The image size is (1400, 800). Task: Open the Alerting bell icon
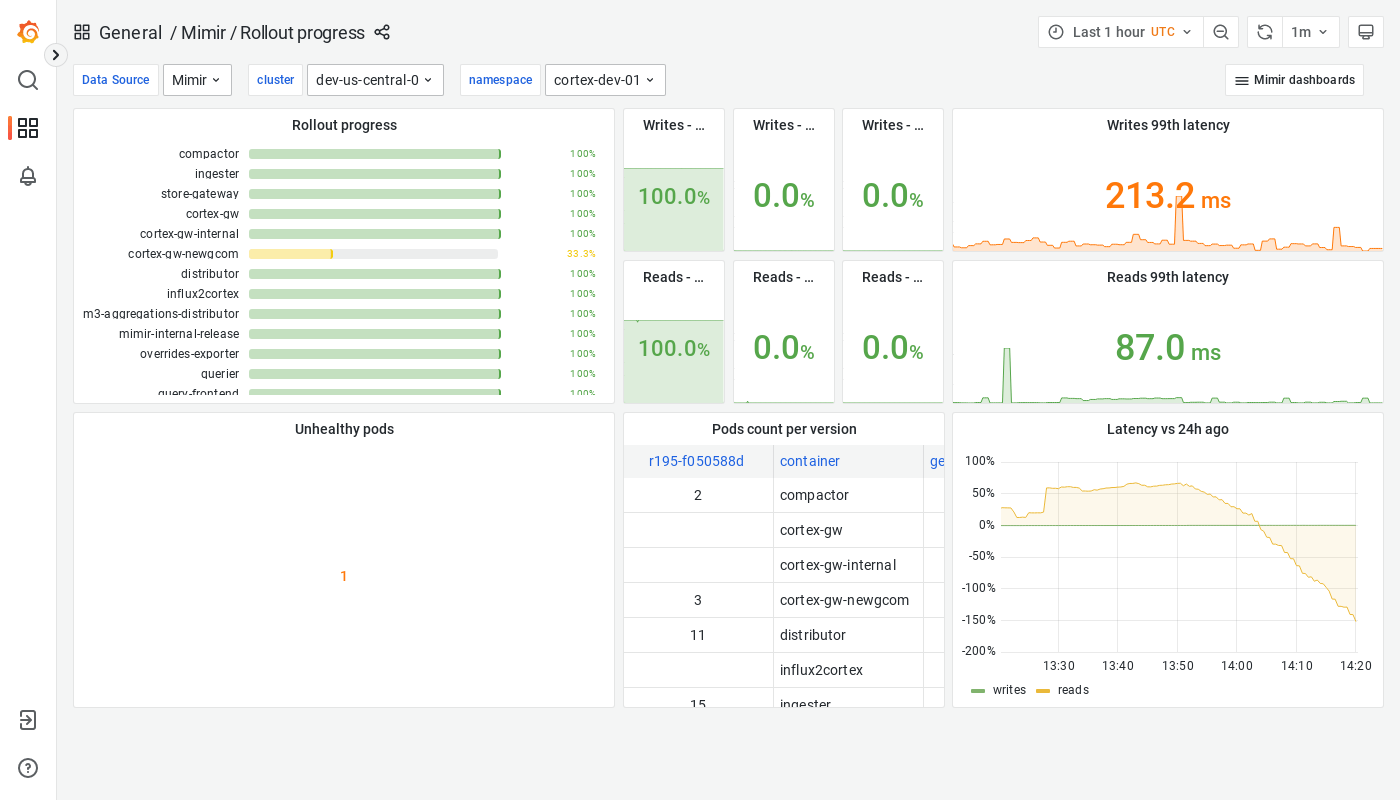click(28, 176)
